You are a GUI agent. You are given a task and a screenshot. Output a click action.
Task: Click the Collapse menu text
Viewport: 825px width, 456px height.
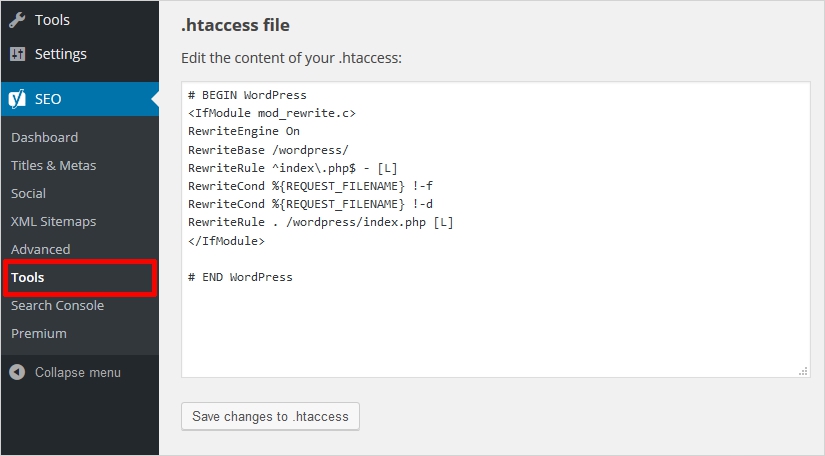click(x=77, y=372)
